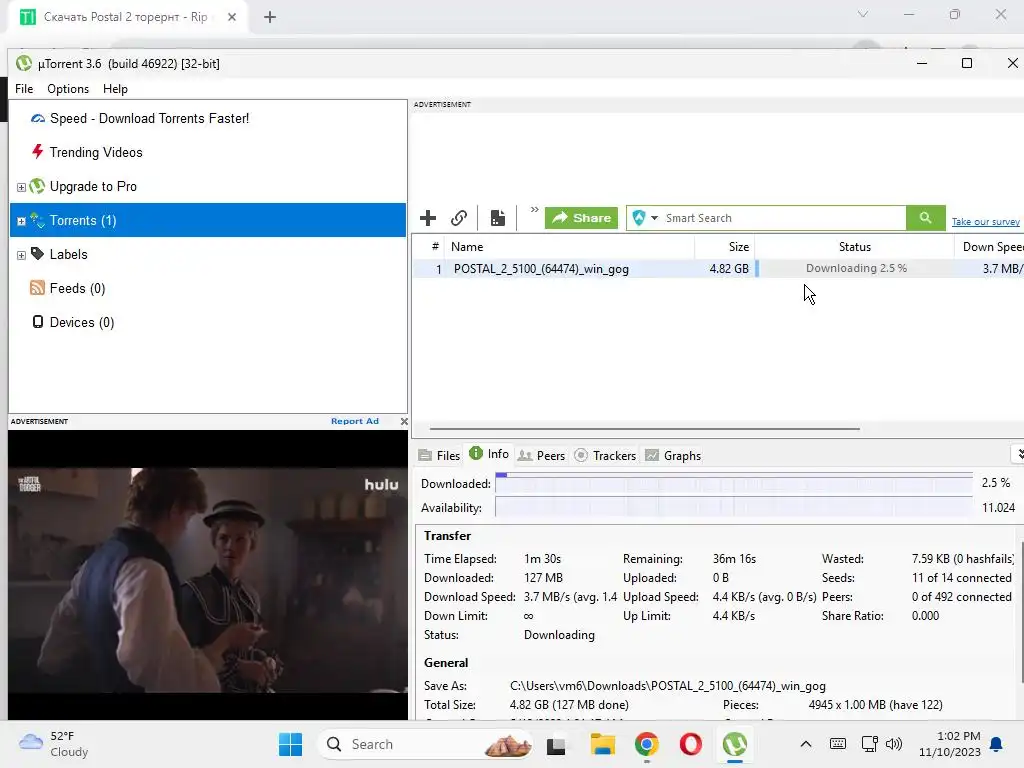
Task: Open the File menu
Action: [24, 89]
